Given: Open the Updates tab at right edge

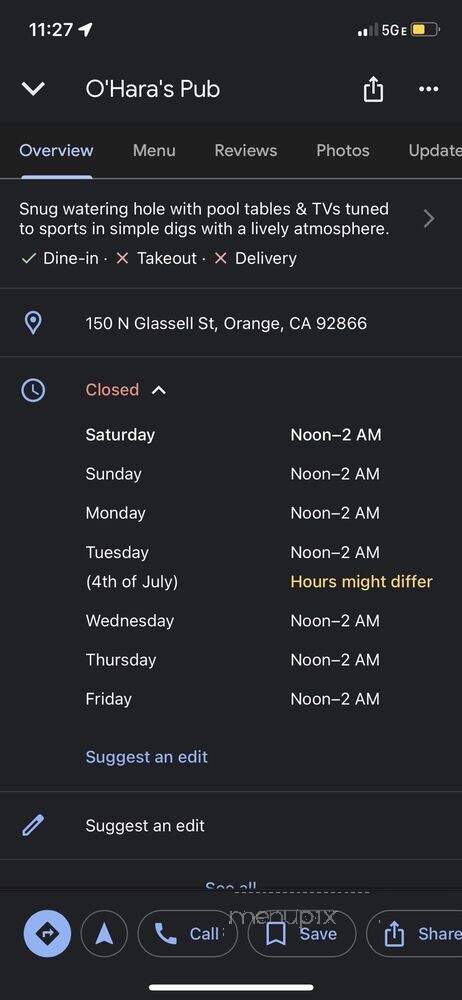Looking at the screenshot, I should click(435, 151).
